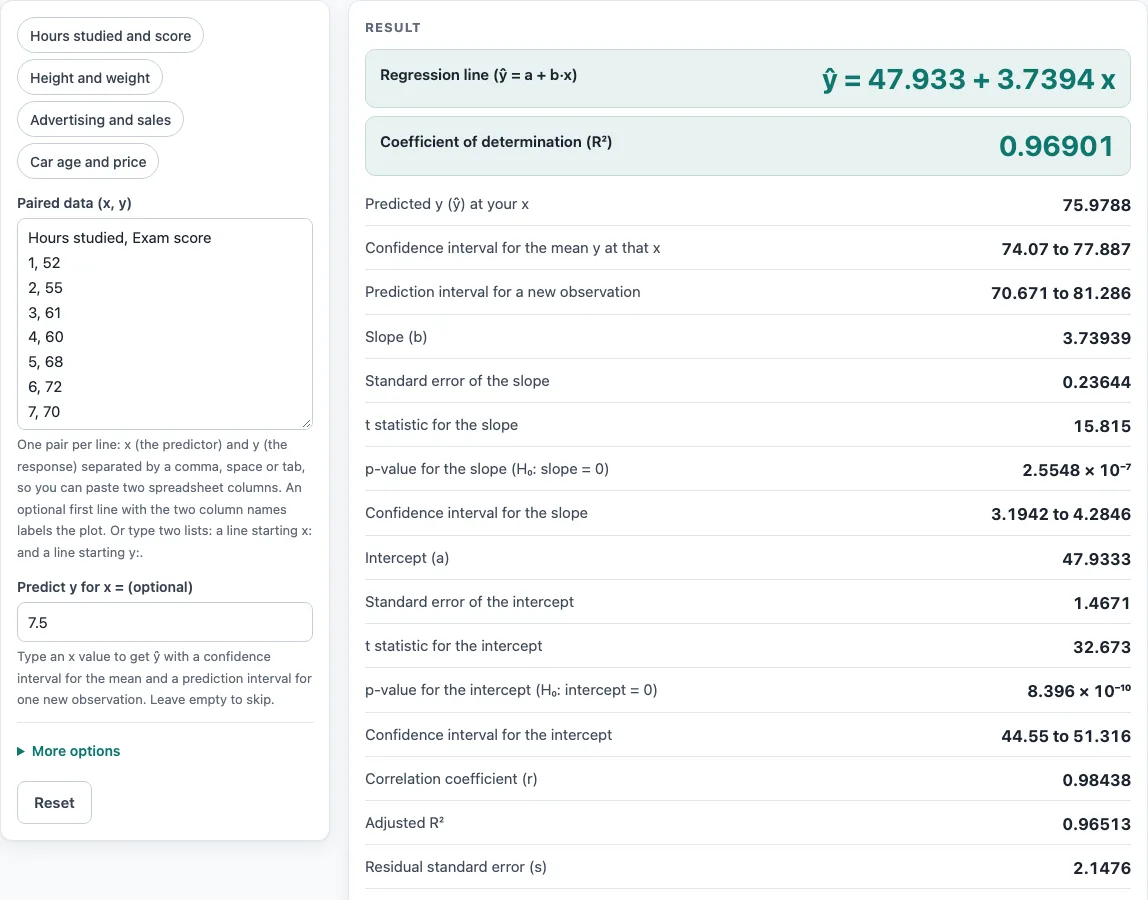Click the textarea resize handle corner
This screenshot has width=1148, height=900.
(x=306, y=423)
